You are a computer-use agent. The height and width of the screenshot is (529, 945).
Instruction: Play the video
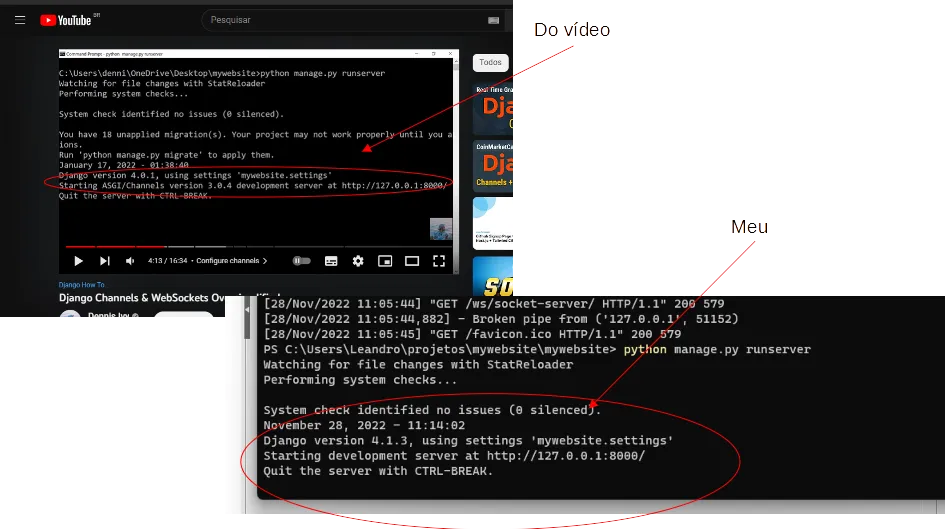(78, 261)
